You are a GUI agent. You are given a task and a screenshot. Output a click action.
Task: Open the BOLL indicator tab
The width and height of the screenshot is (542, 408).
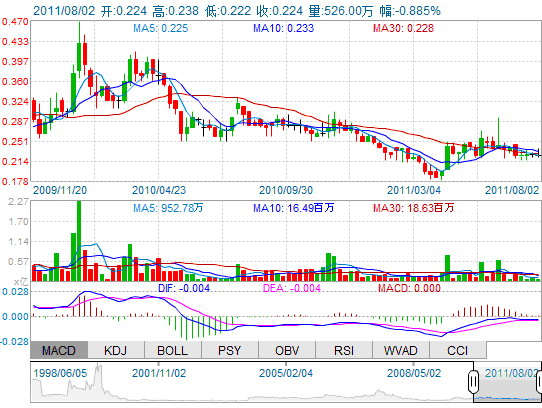coord(173,350)
